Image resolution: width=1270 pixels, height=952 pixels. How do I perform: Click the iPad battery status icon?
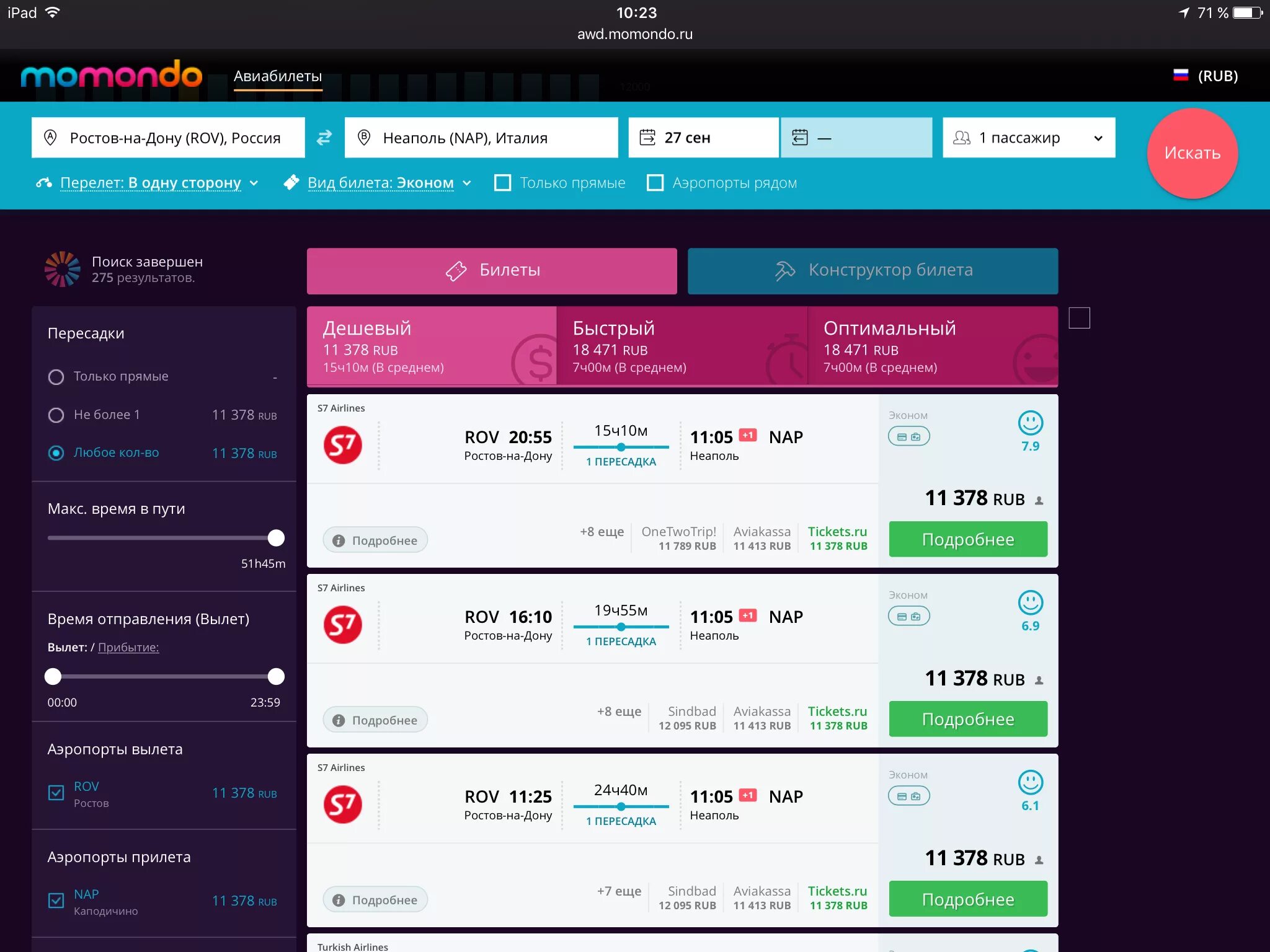tap(1248, 13)
